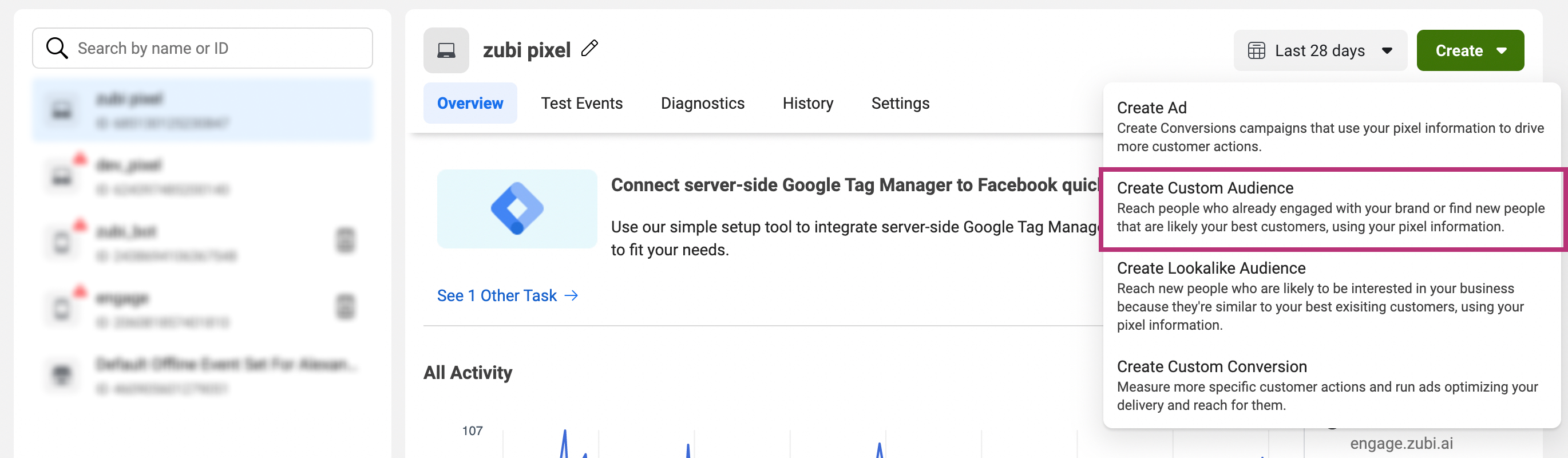1568x458 pixels.
Task: Select the Default Offline Event Set row
Action: point(202,375)
